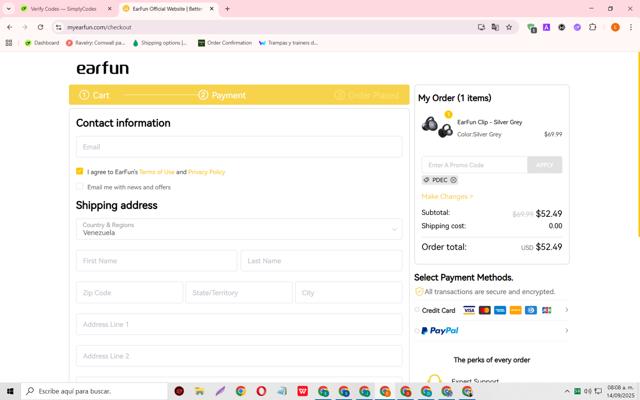Open the Shipping options bookmark
This screenshot has height=400, width=640.
(160, 43)
